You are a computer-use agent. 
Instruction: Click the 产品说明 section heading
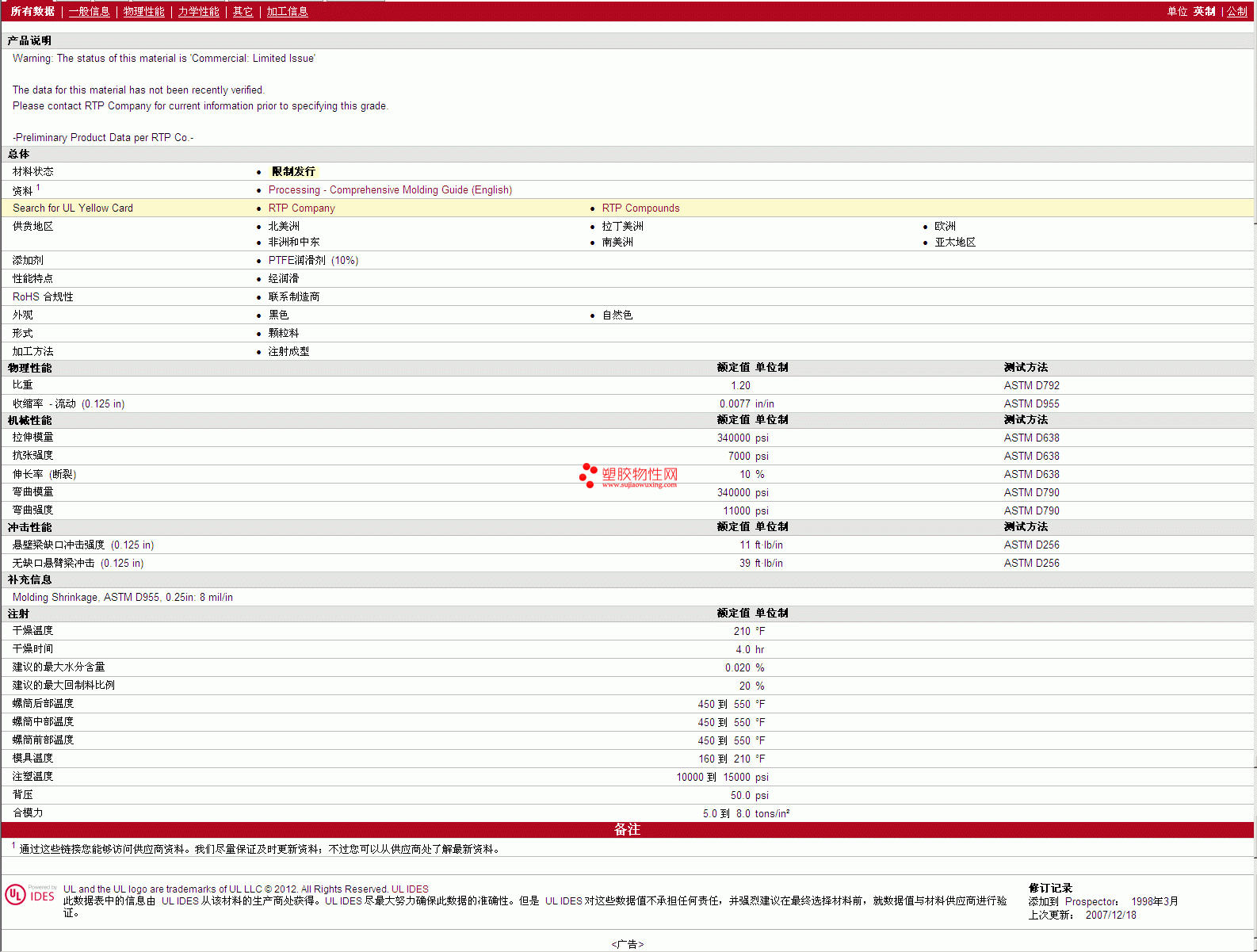(30, 40)
